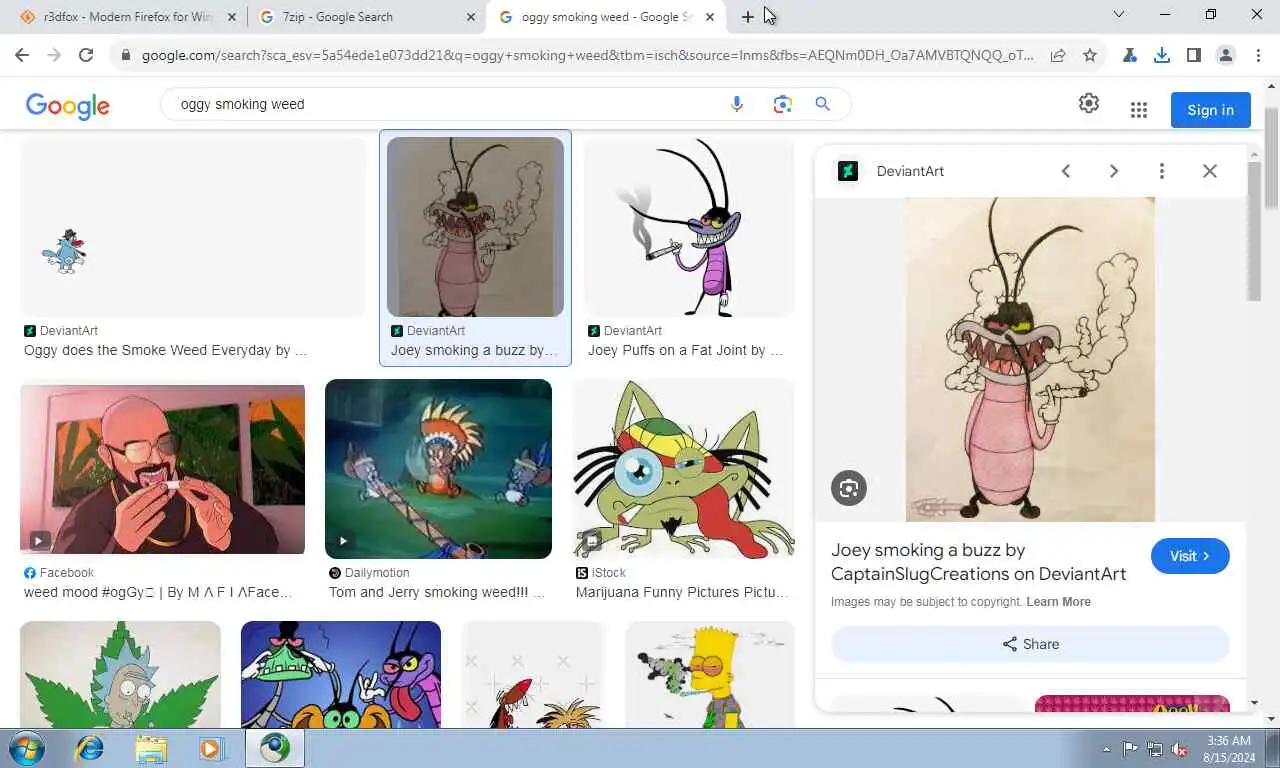Open the Oggy cockroaches group thumbnail
Viewport: 1280px width, 768px height.
[x=341, y=674]
